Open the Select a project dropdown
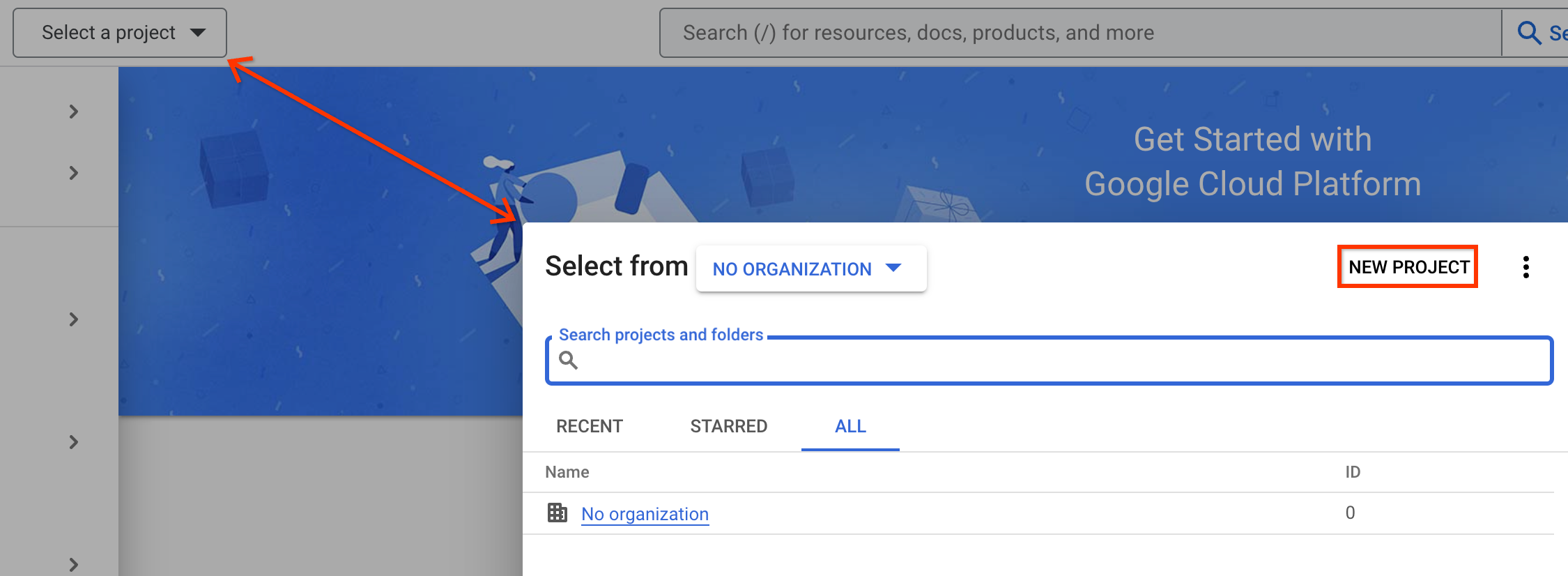 [120, 33]
